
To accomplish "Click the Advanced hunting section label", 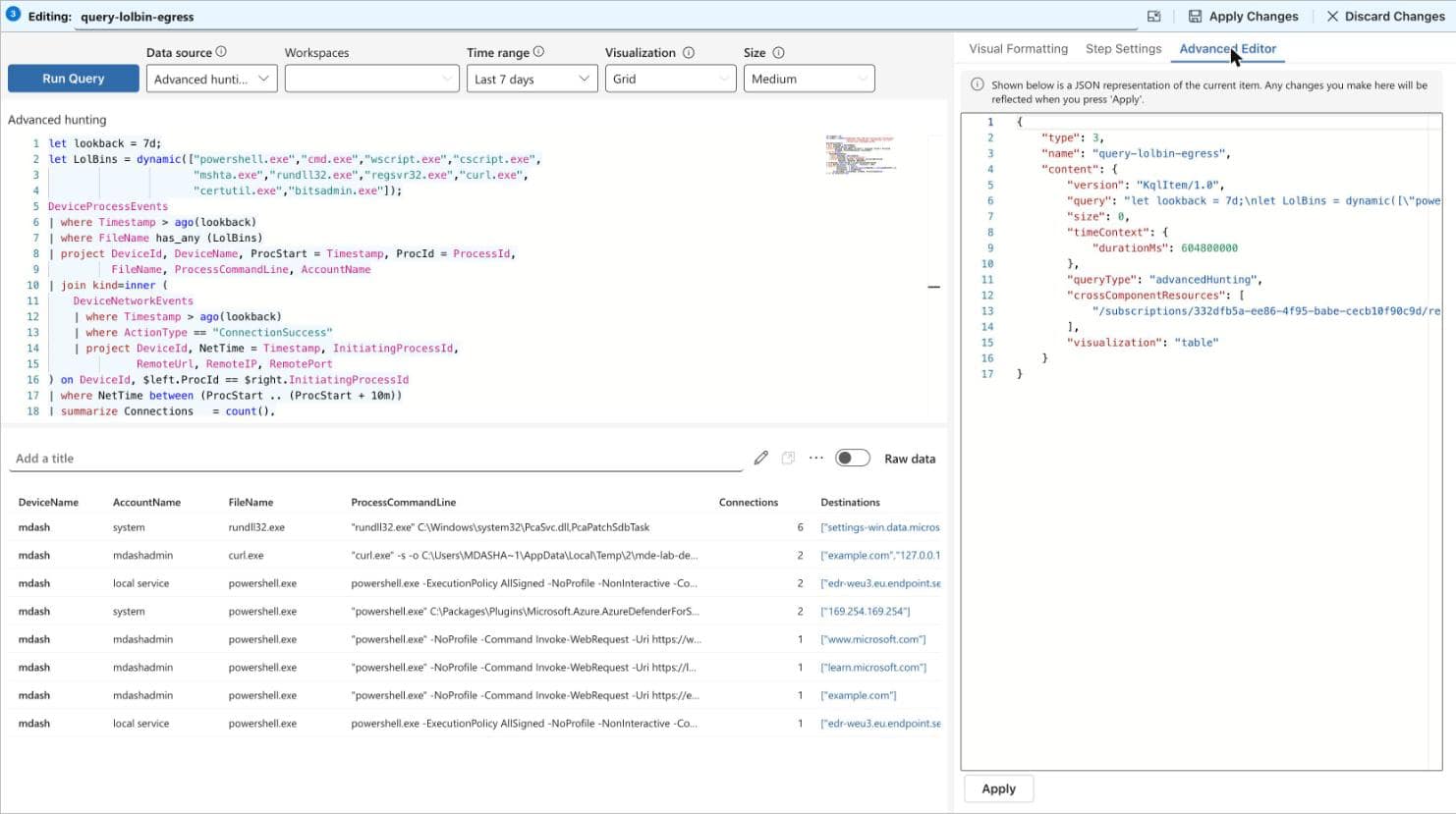I will pyautogui.click(x=57, y=120).
